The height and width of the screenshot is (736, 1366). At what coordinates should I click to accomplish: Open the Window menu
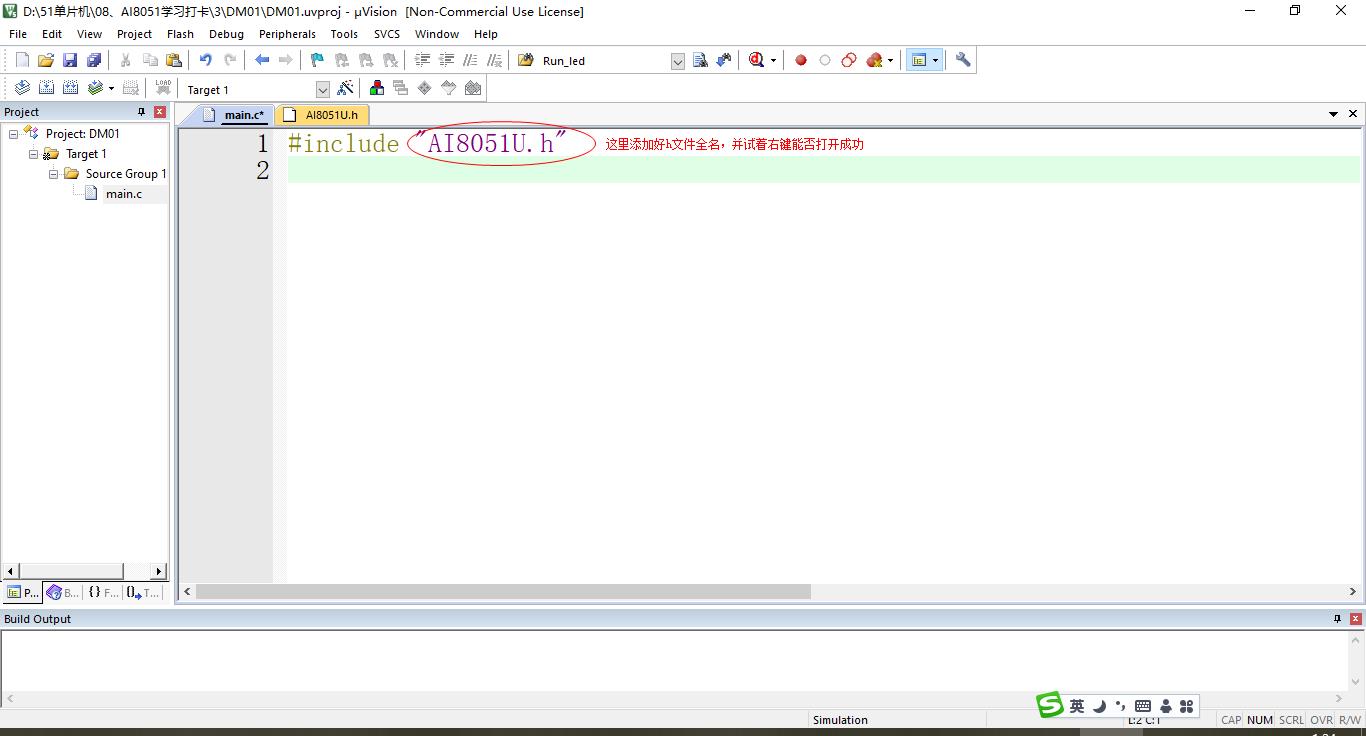[x=437, y=34]
